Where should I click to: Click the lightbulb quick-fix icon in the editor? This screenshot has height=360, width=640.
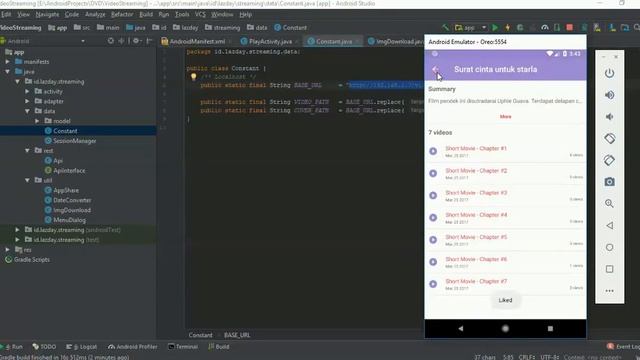tap(193, 76)
